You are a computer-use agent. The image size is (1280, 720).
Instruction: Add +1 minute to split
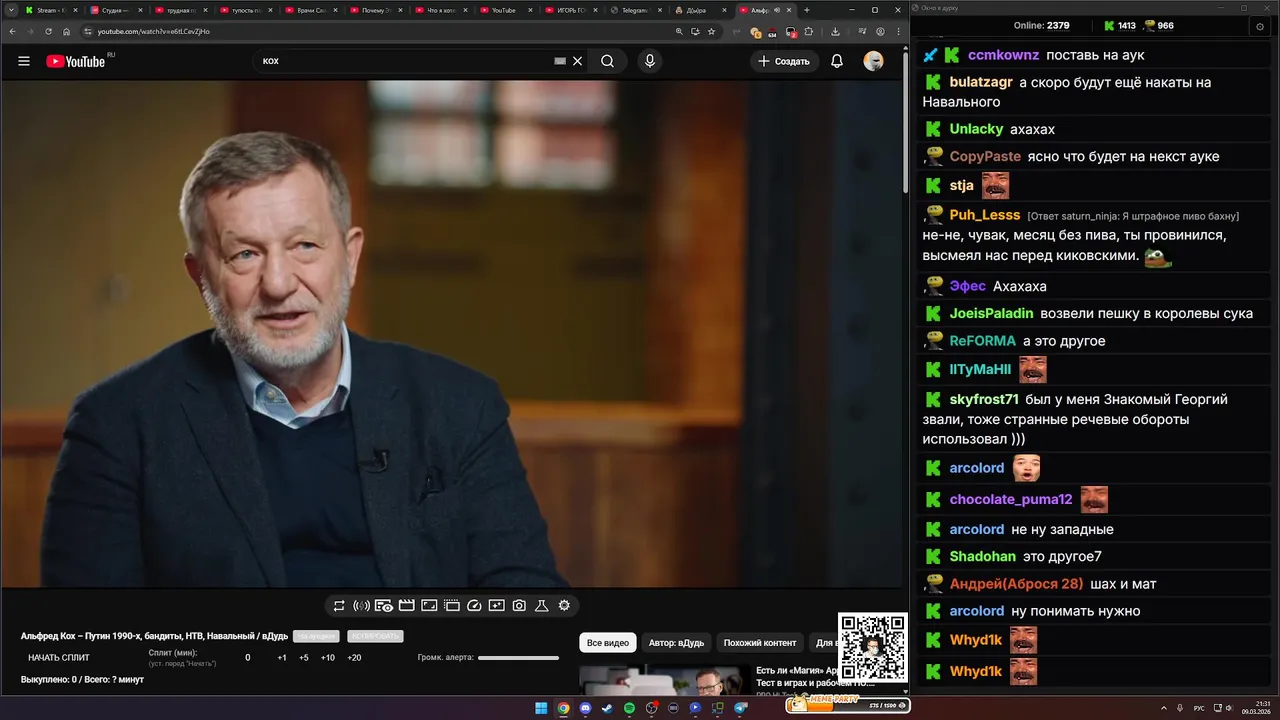pyautogui.click(x=282, y=658)
